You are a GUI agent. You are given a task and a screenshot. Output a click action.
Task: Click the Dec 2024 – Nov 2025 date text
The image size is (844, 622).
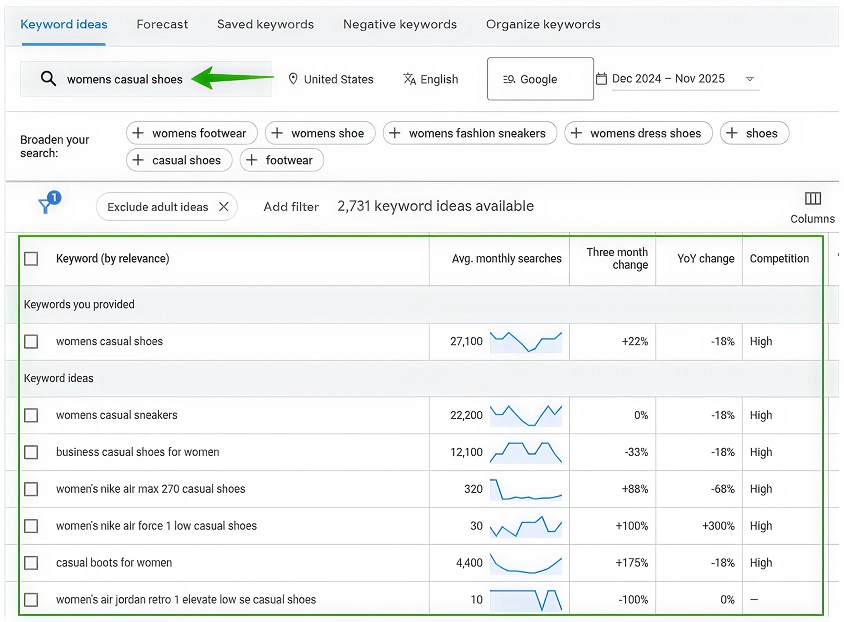(668, 79)
